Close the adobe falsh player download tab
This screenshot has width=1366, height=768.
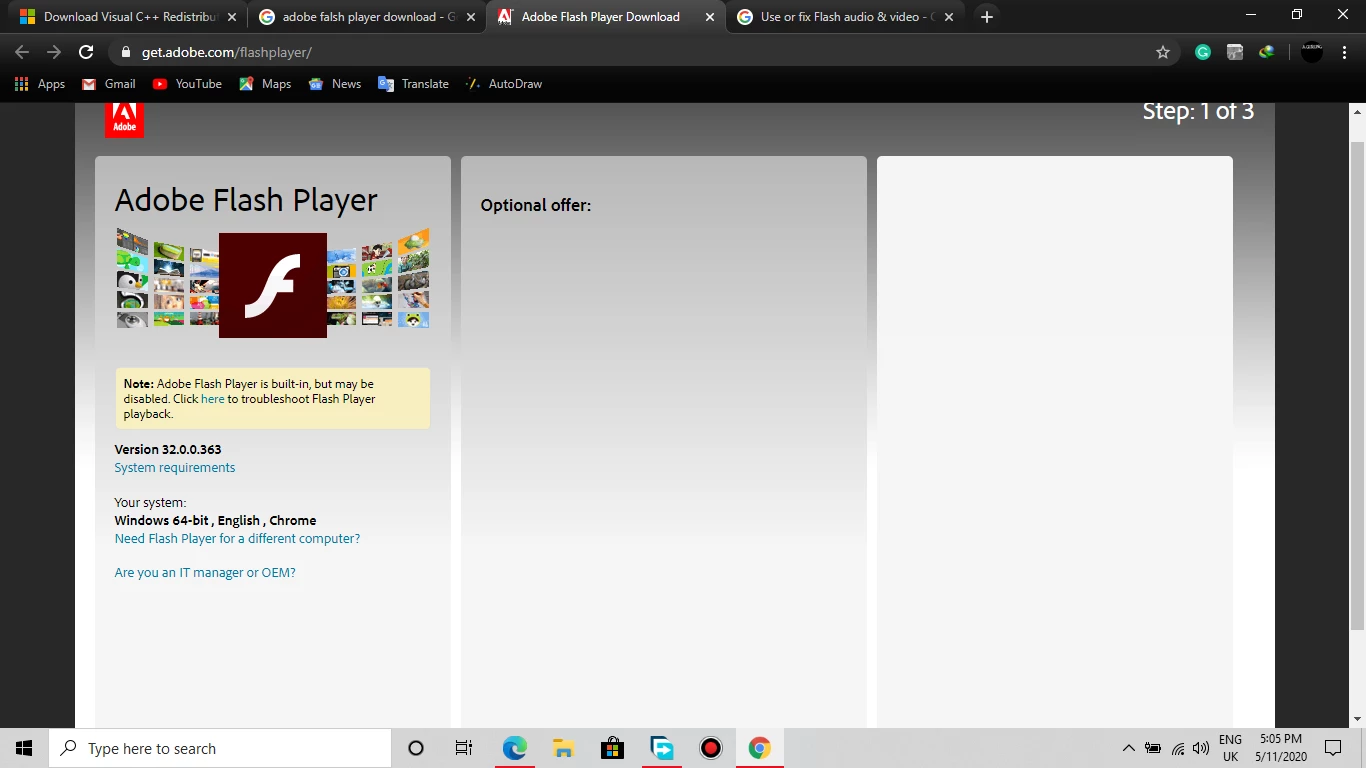click(471, 17)
